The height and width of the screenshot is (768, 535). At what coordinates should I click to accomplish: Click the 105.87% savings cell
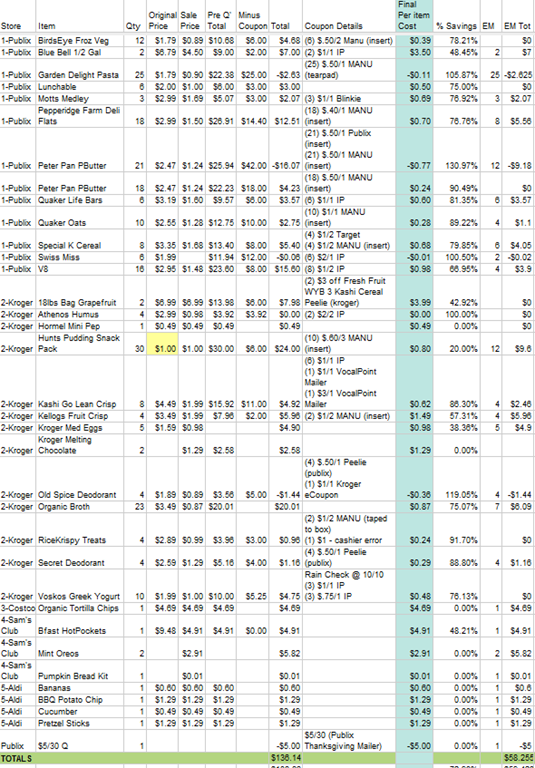pos(456,70)
